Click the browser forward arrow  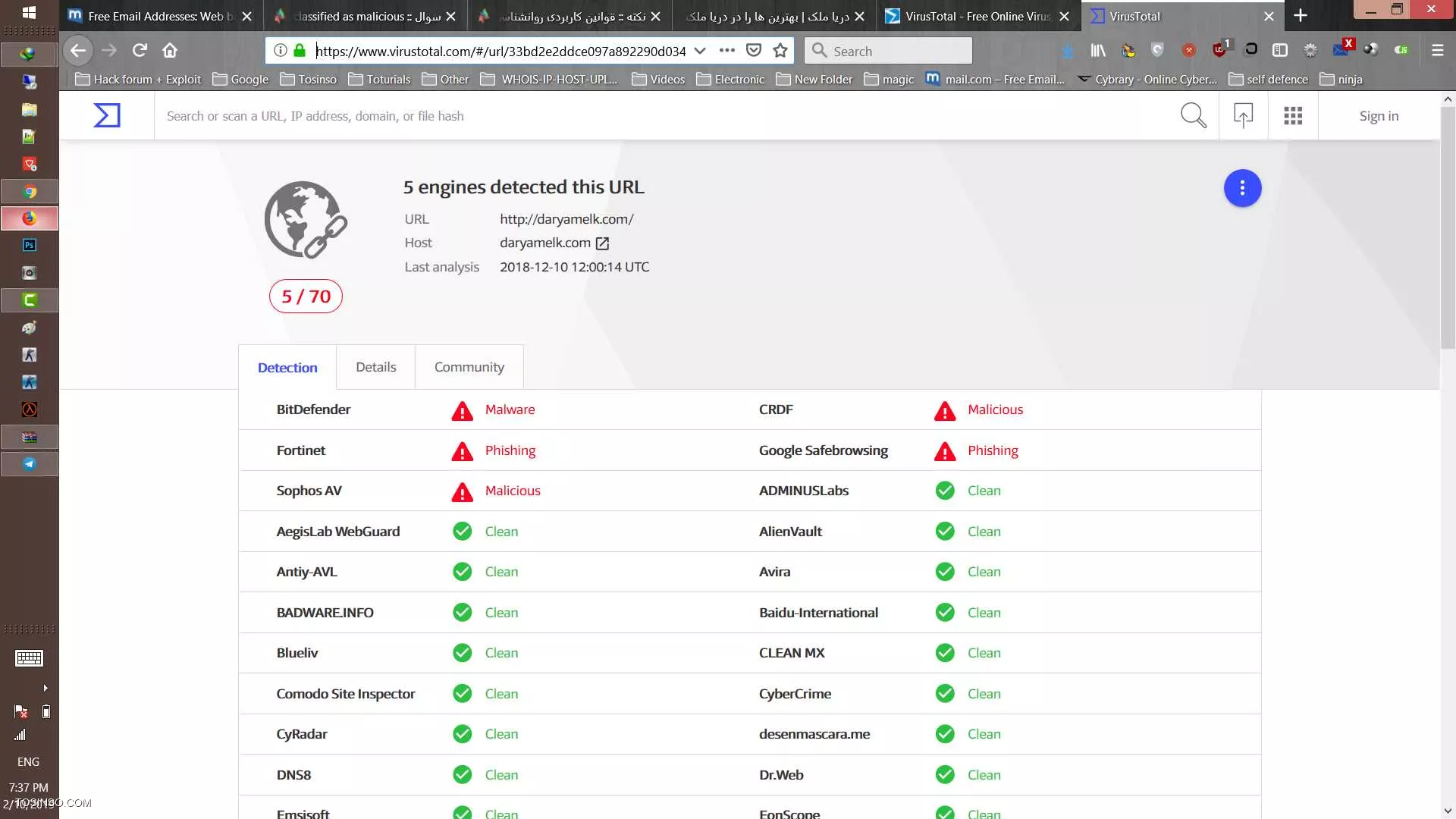(x=109, y=50)
